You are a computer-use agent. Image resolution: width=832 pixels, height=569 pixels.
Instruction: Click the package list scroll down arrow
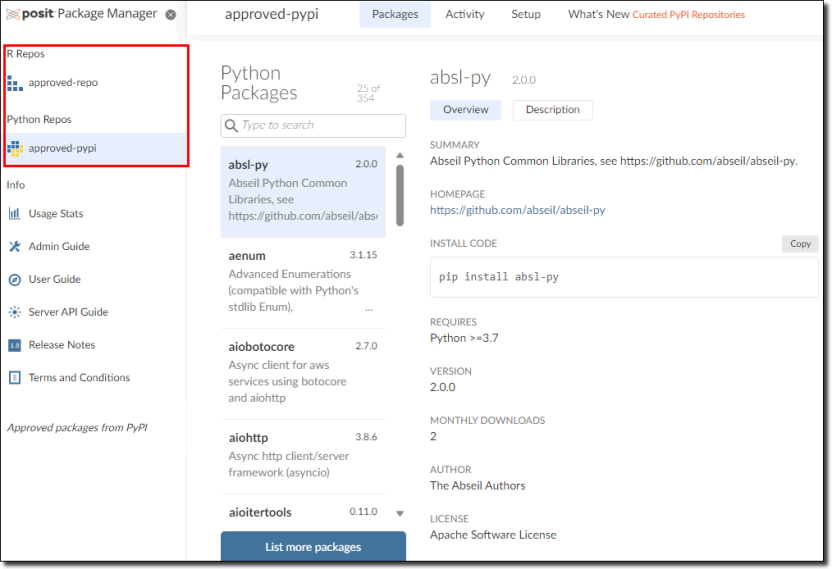[x=400, y=513]
